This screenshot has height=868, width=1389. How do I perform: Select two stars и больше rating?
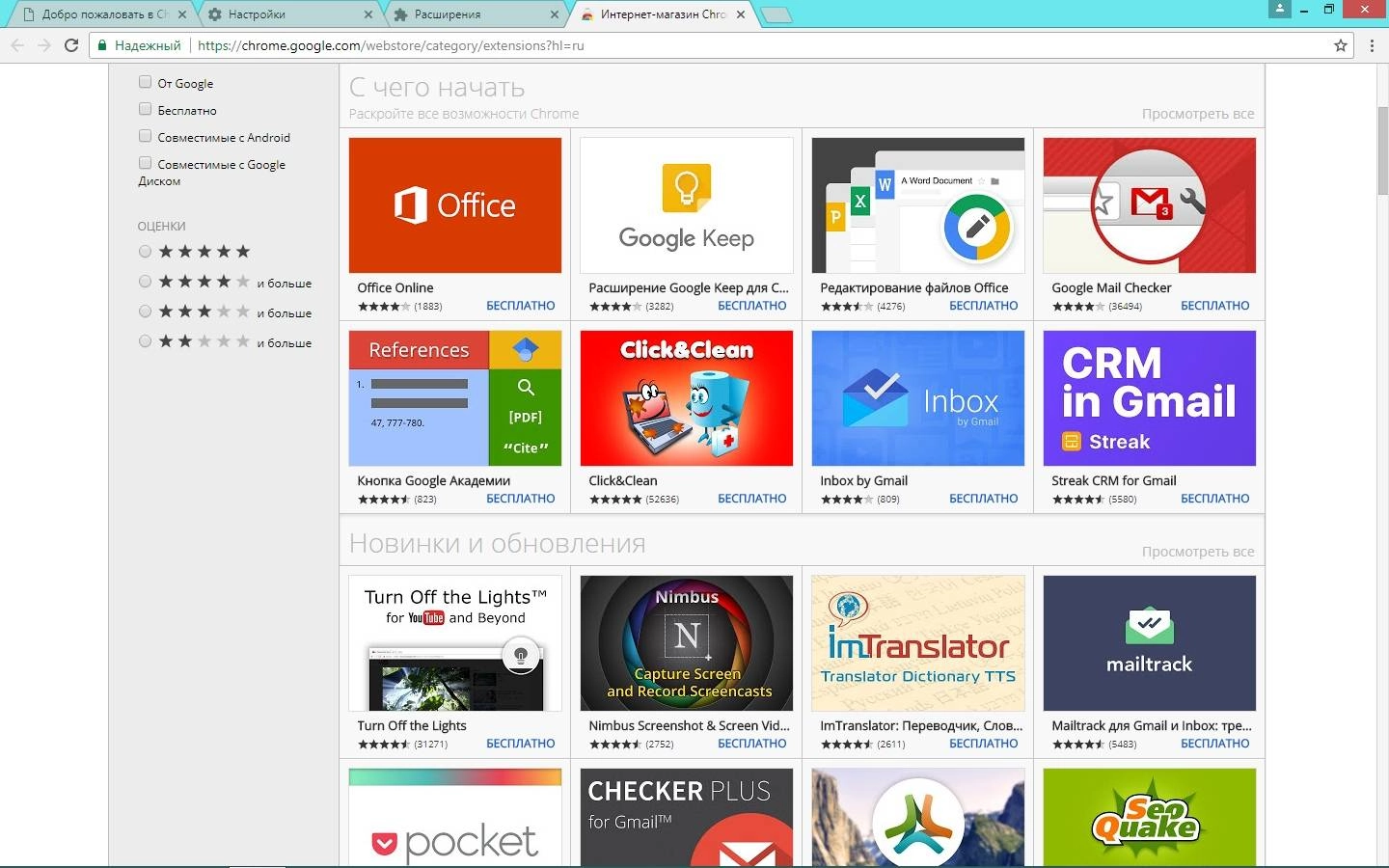point(145,341)
